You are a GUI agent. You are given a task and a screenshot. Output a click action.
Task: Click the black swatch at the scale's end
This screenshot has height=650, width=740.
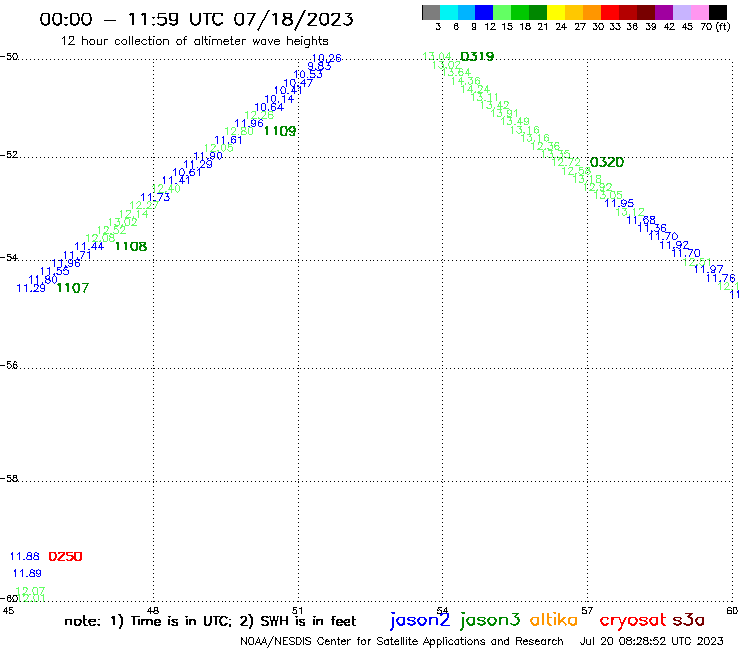click(717, 12)
